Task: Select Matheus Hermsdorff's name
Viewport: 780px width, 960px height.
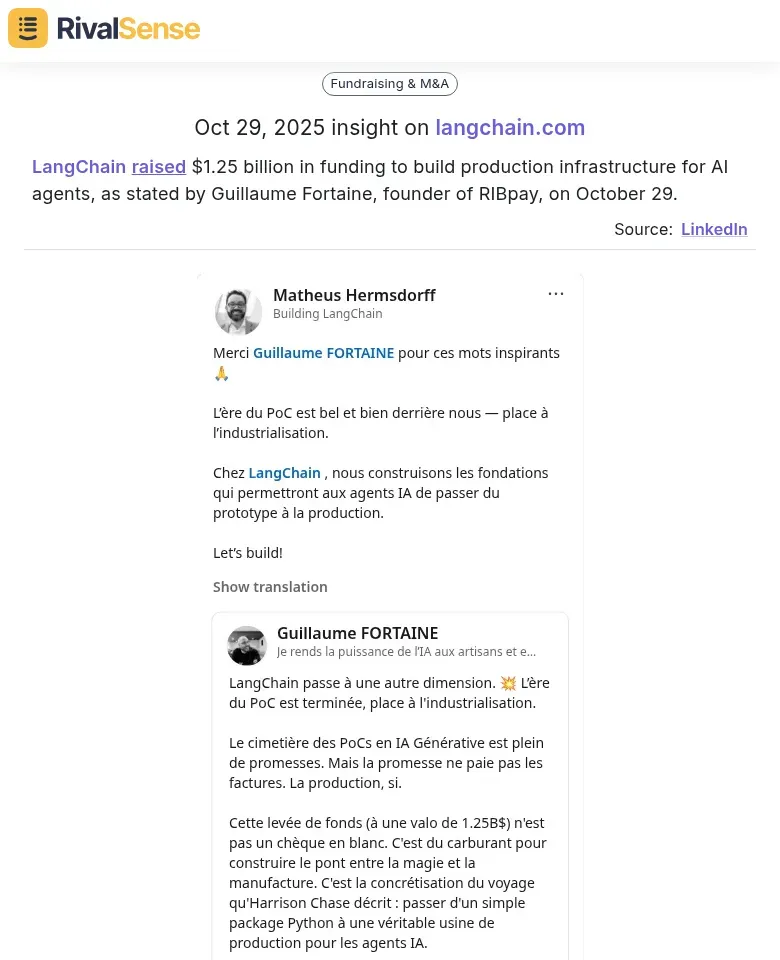Action: 354,295
